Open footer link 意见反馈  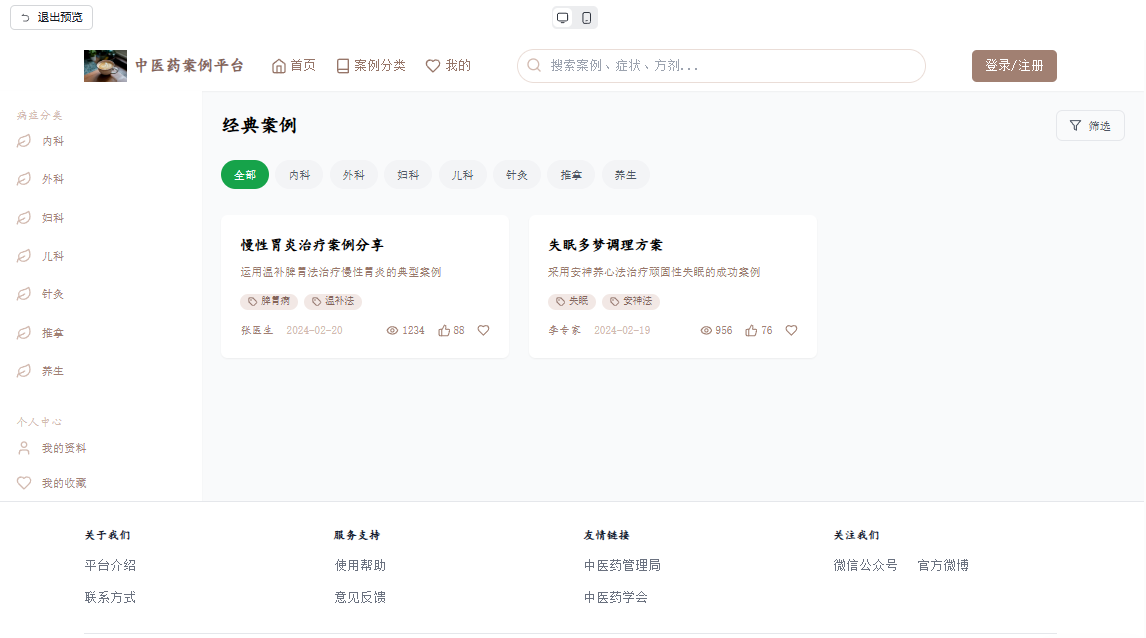pos(360,597)
